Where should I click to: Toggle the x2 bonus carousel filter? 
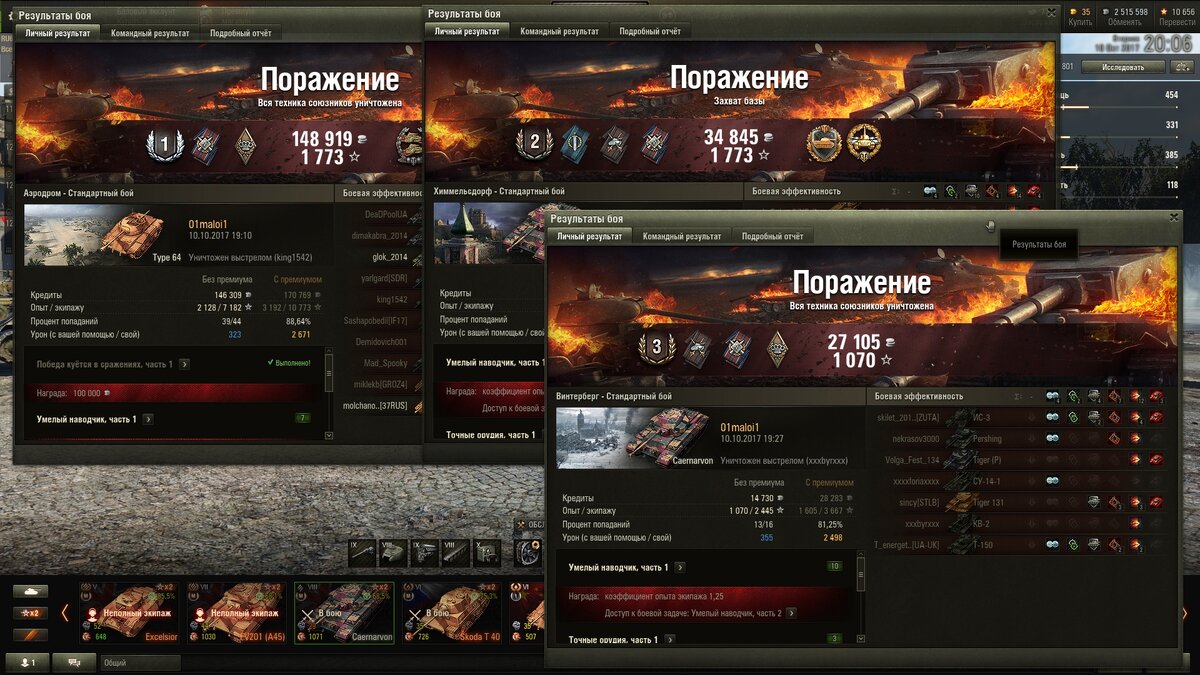[28, 612]
